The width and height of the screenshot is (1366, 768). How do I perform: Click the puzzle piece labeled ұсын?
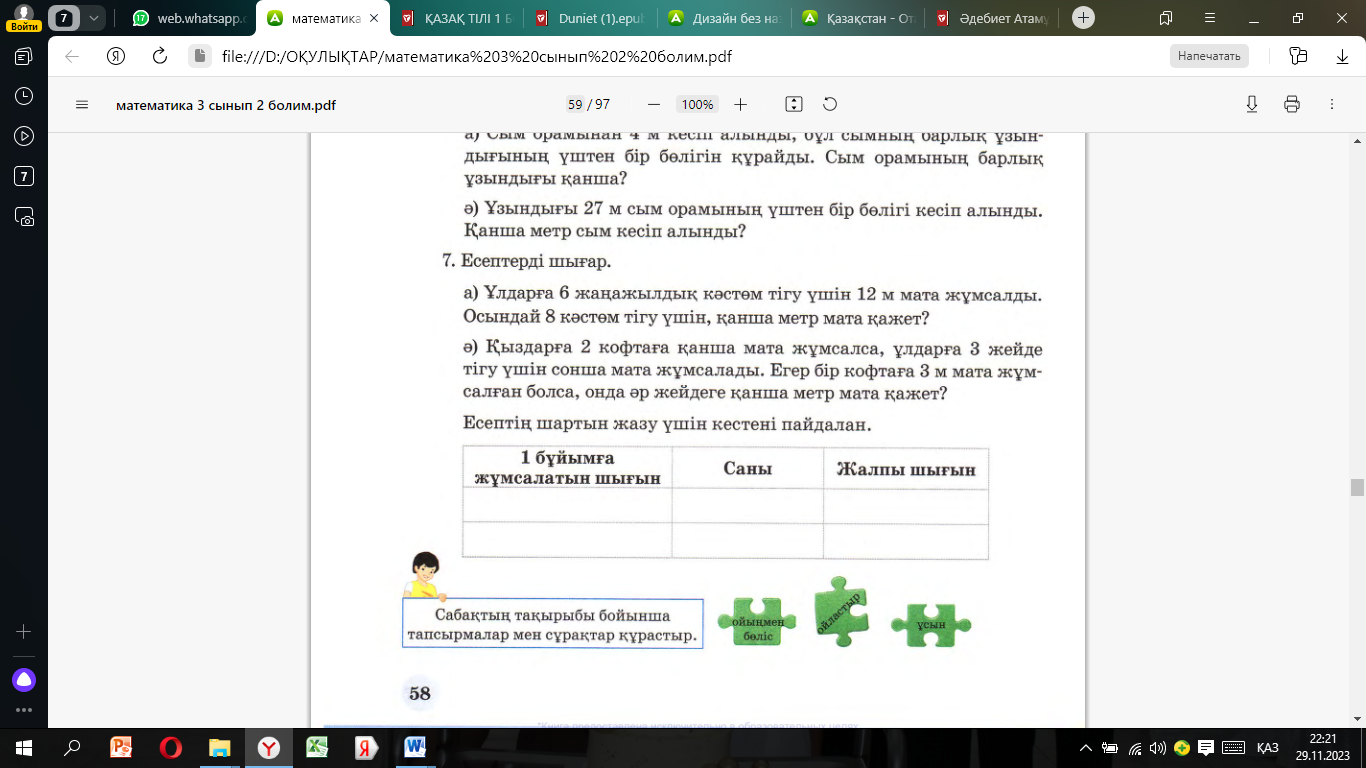pyautogui.click(x=930, y=624)
